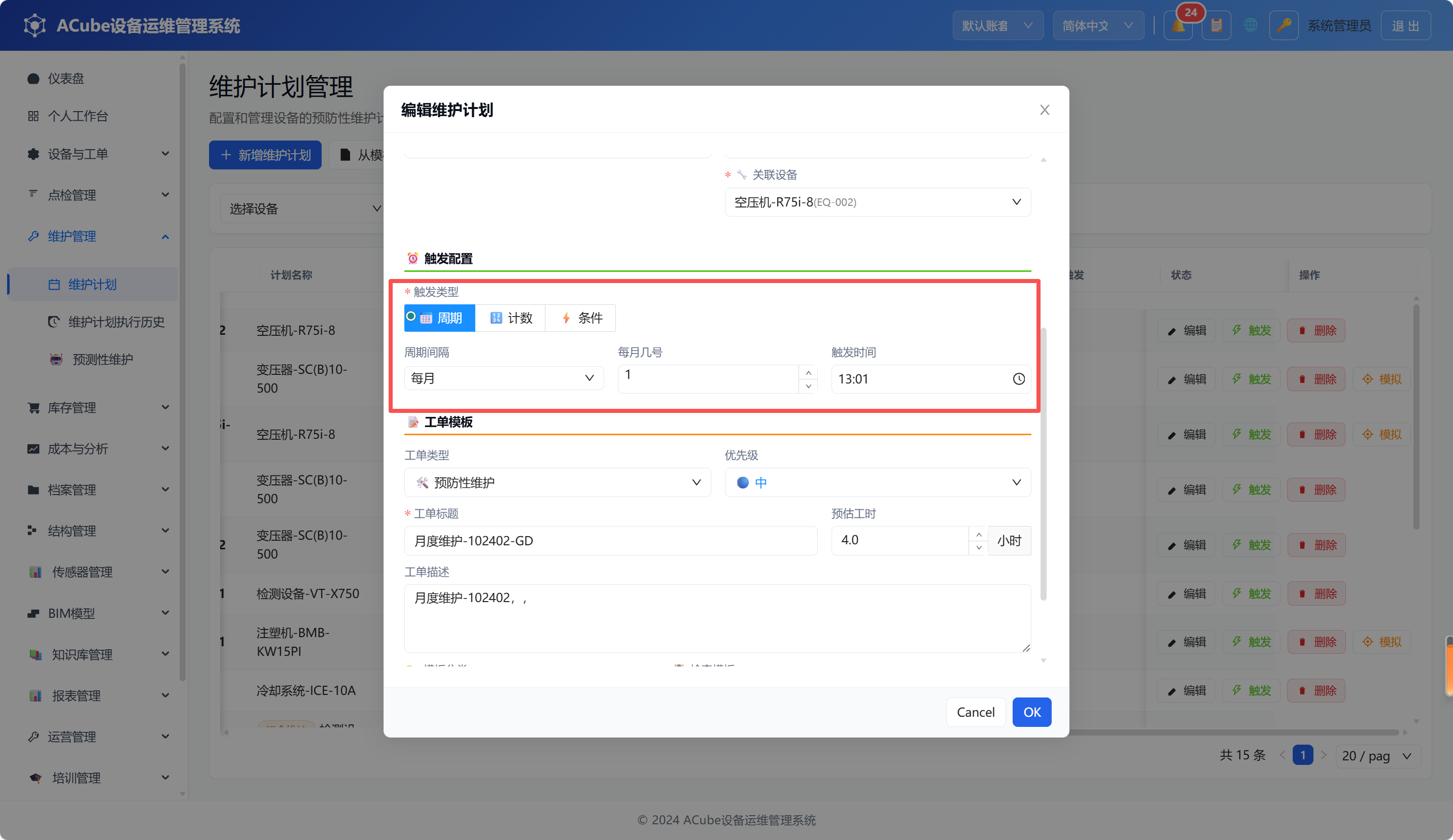Decrease the 预估工时 value
The width and height of the screenshot is (1453, 840).
click(x=979, y=547)
